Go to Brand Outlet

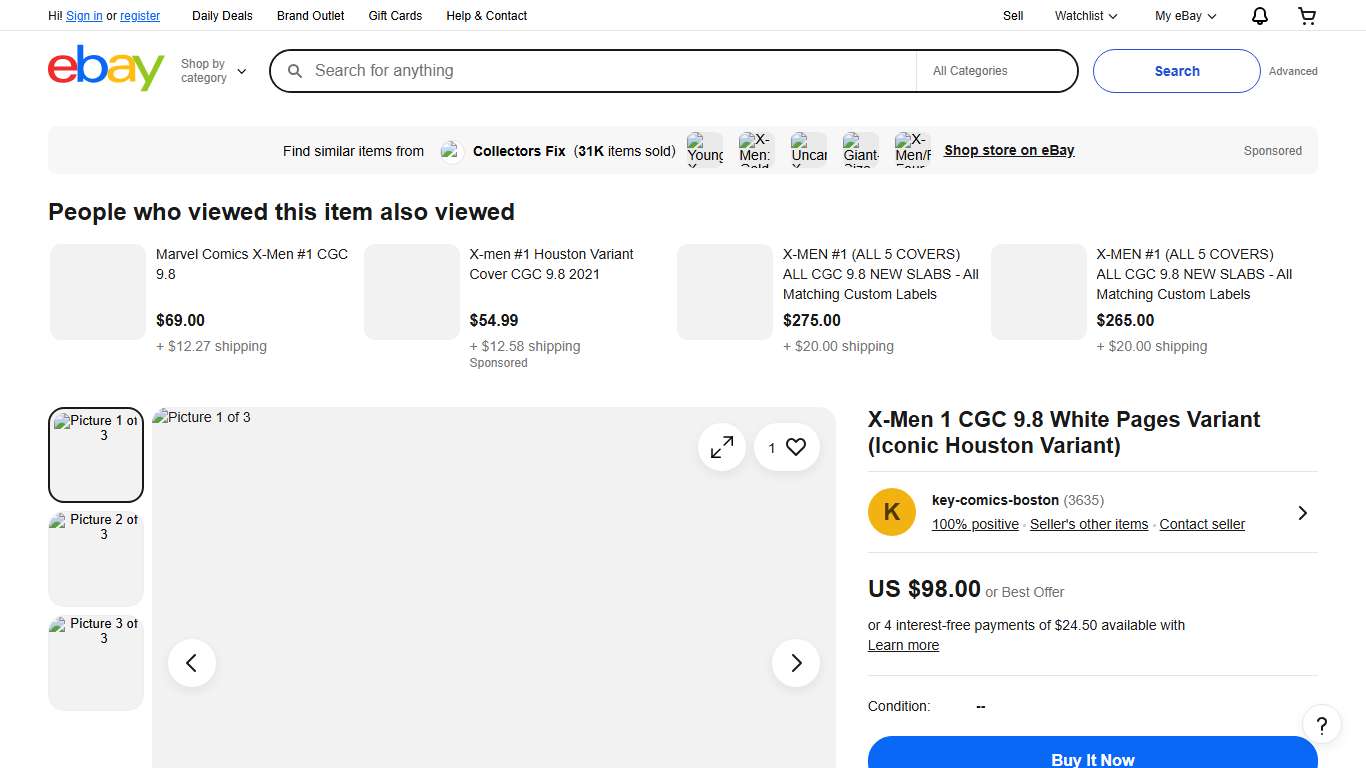tap(311, 16)
